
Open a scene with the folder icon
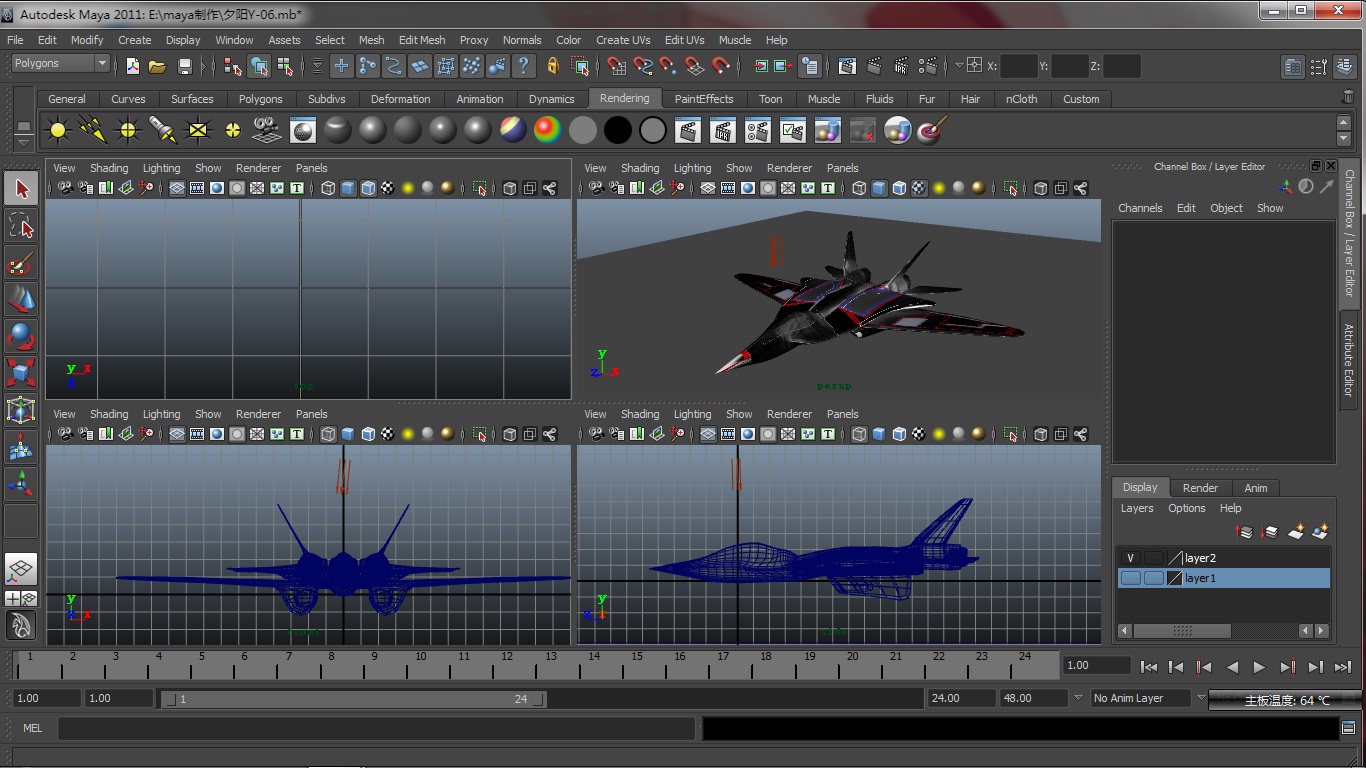[157, 66]
